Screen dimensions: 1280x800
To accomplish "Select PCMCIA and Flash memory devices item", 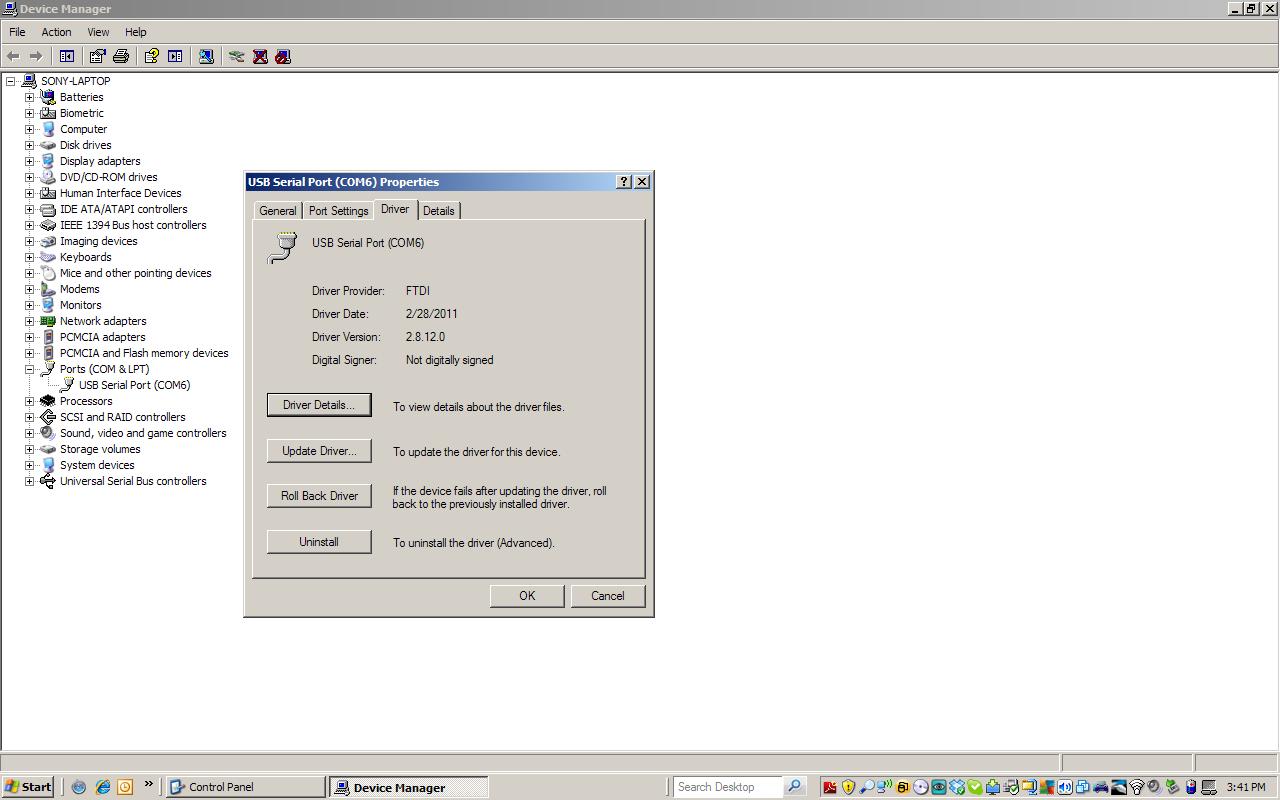I will coord(144,353).
